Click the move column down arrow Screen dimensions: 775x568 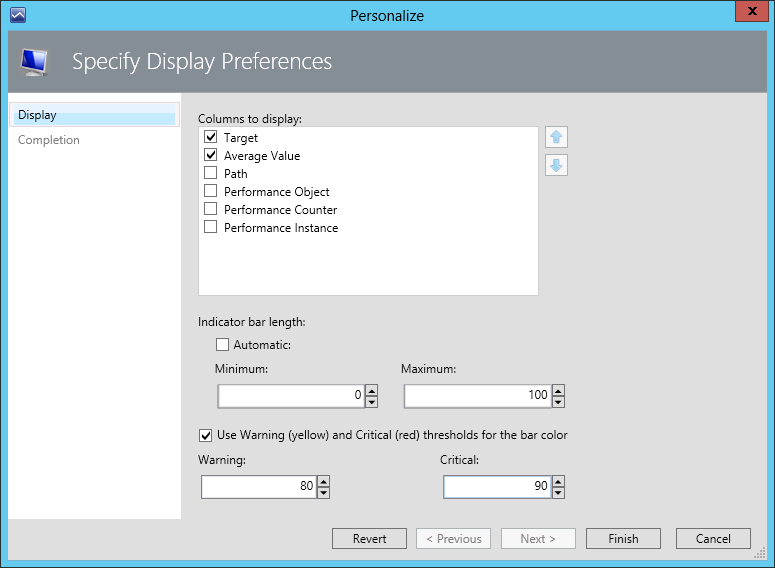557,165
